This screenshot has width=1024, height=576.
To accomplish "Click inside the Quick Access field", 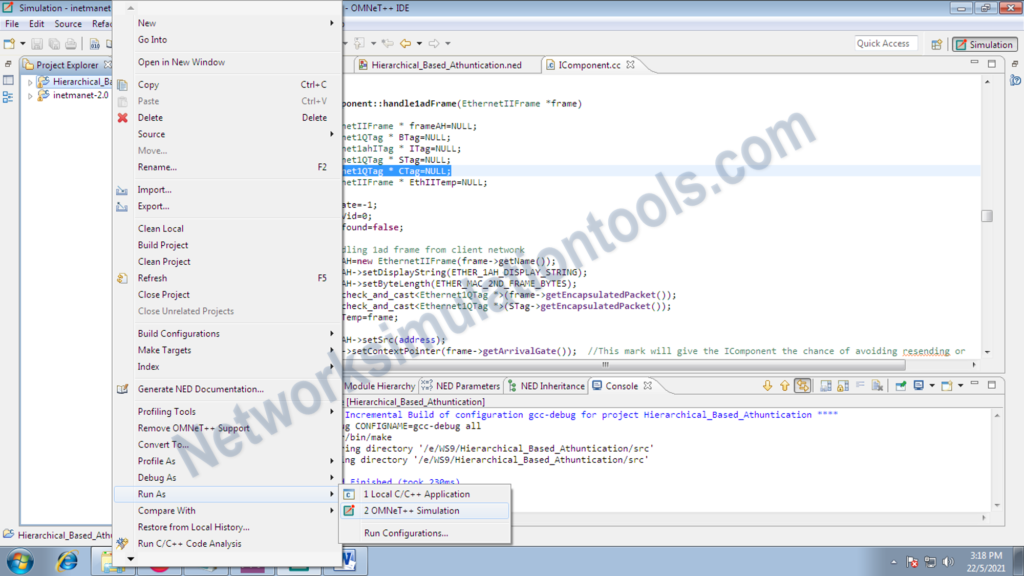I will coord(884,44).
